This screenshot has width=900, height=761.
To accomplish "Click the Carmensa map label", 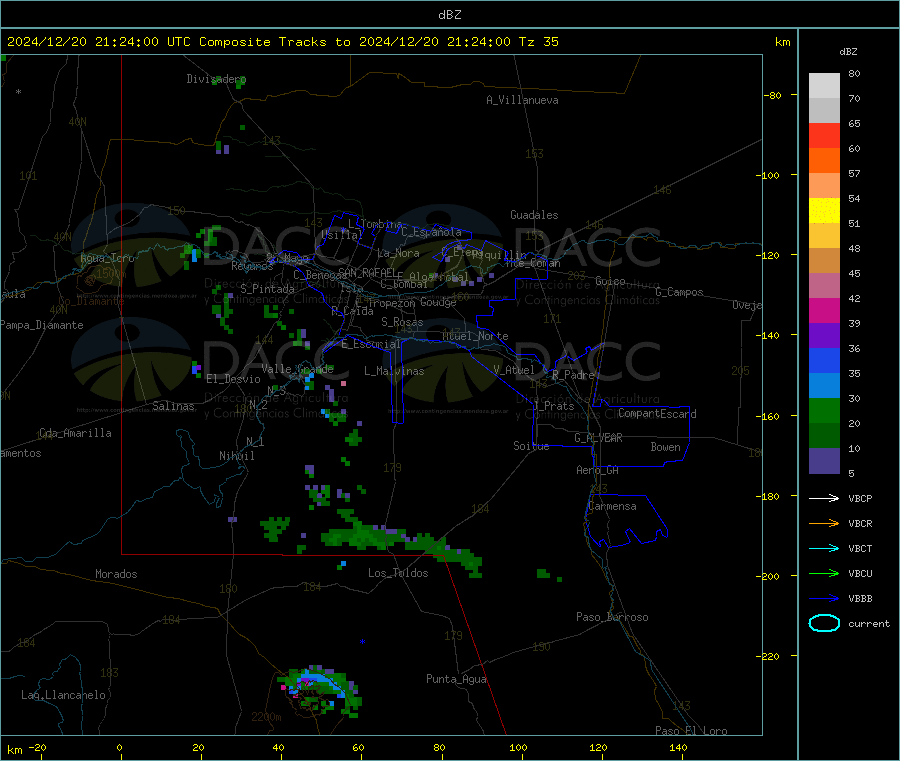I will 612,506.
